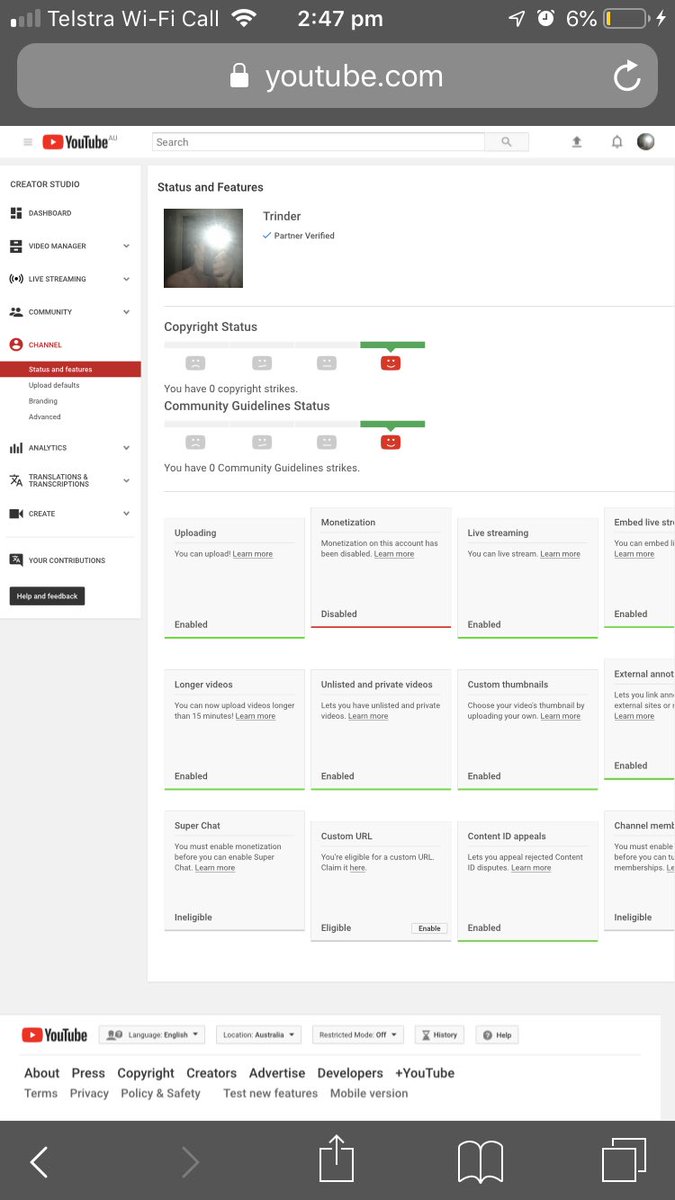
Task: Open the account avatar menu
Action: pyautogui.click(x=646, y=142)
